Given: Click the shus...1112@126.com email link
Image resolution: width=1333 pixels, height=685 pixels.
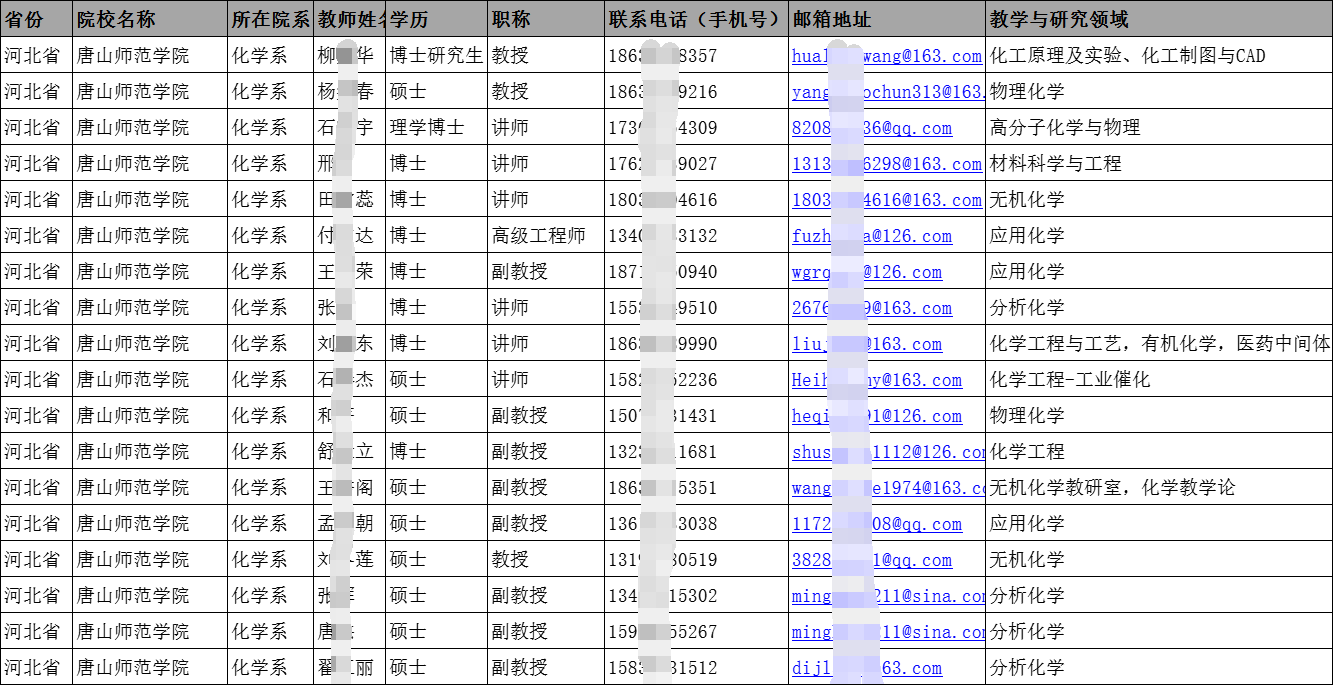Looking at the screenshot, I should click(x=885, y=452).
